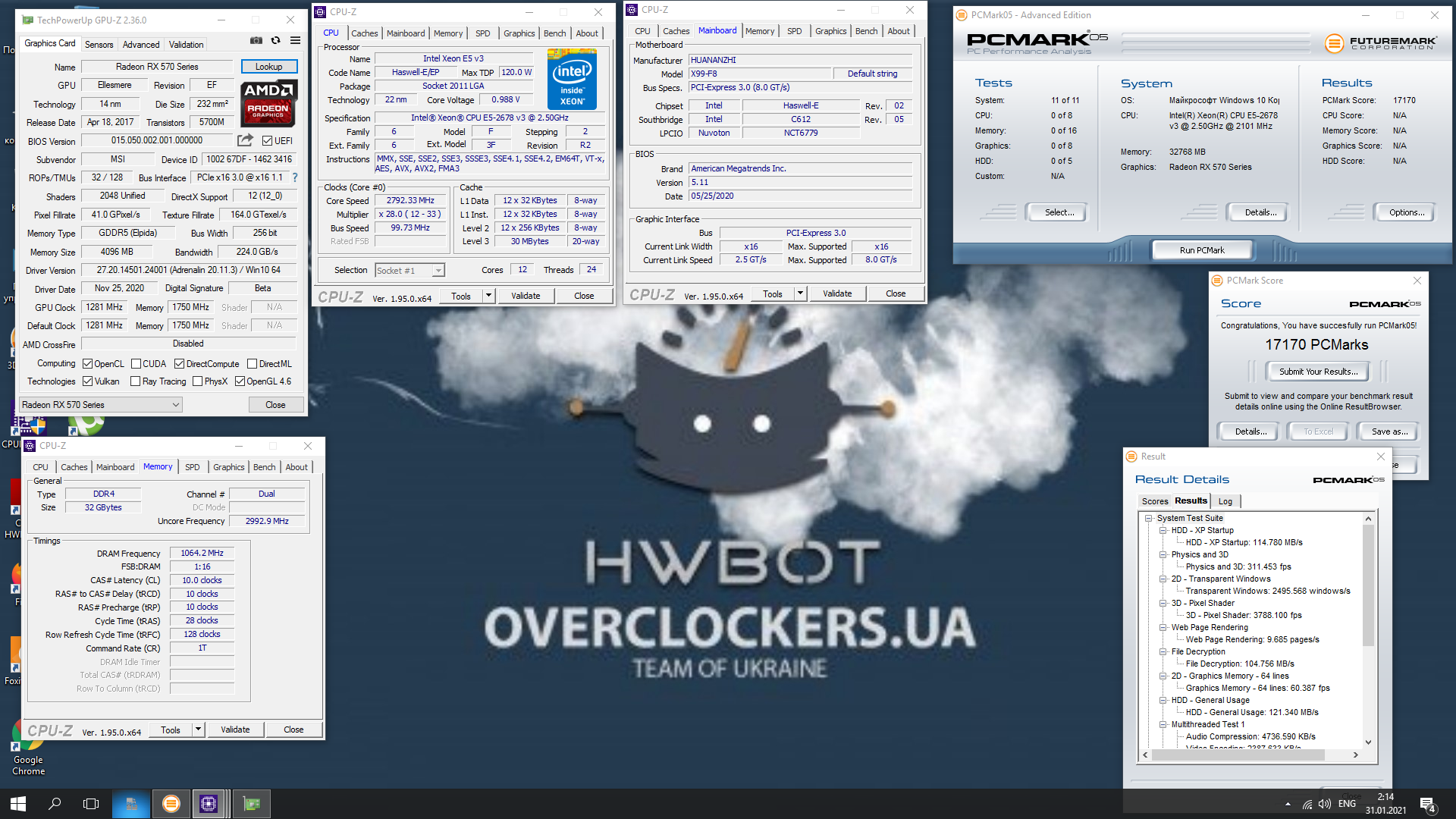
Task: Click Submit Your Results button
Action: tap(1318, 372)
